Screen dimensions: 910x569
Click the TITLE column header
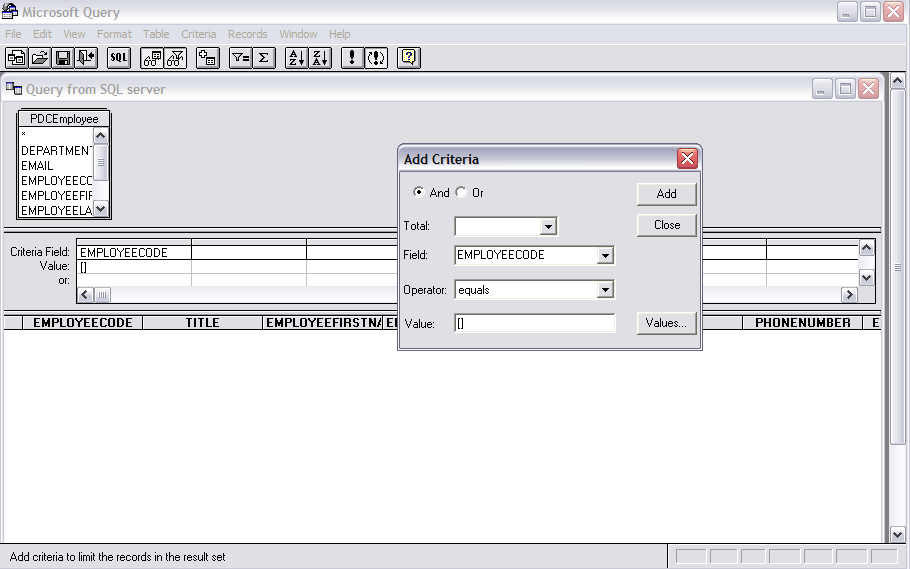(x=203, y=323)
